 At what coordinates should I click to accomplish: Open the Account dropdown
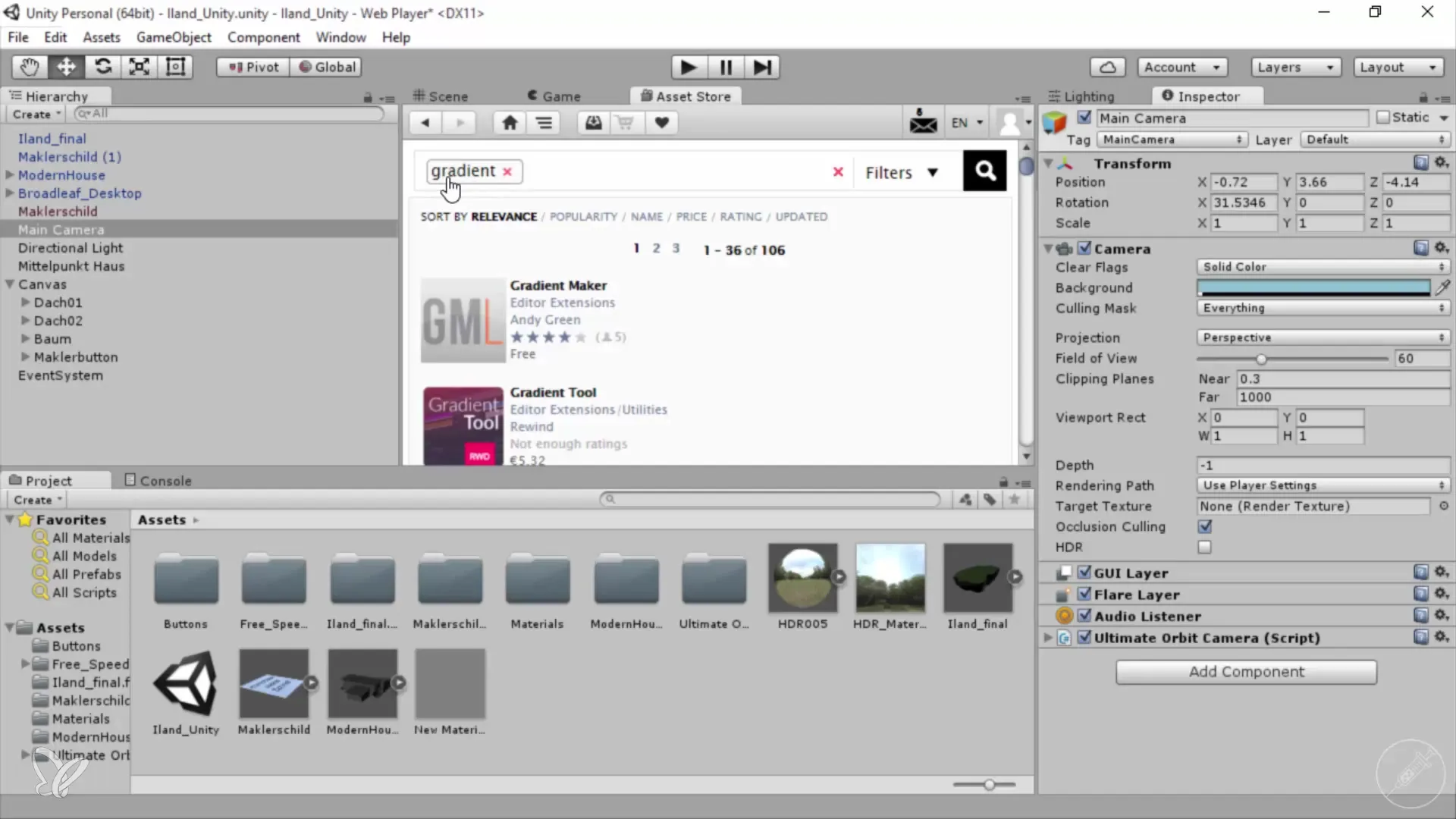pyautogui.click(x=1182, y=67)
